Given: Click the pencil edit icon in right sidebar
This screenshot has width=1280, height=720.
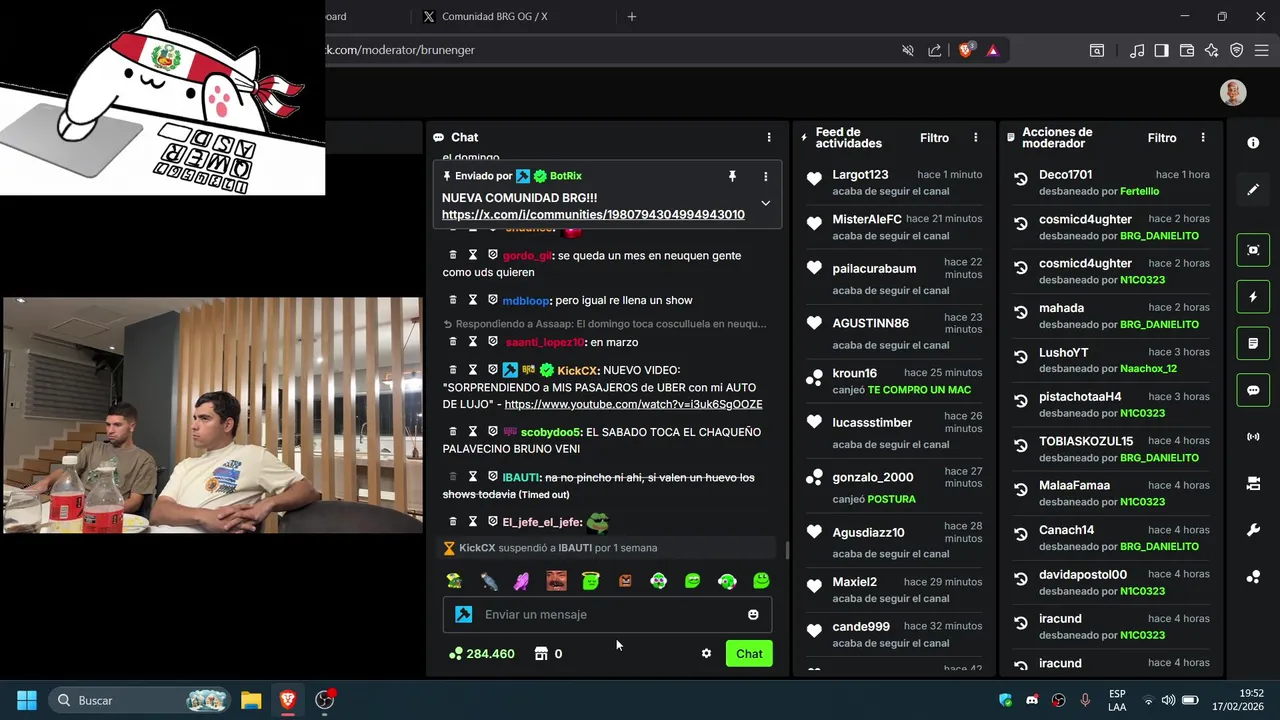Looking at the screenshot, I should [x=1253, y=189].
